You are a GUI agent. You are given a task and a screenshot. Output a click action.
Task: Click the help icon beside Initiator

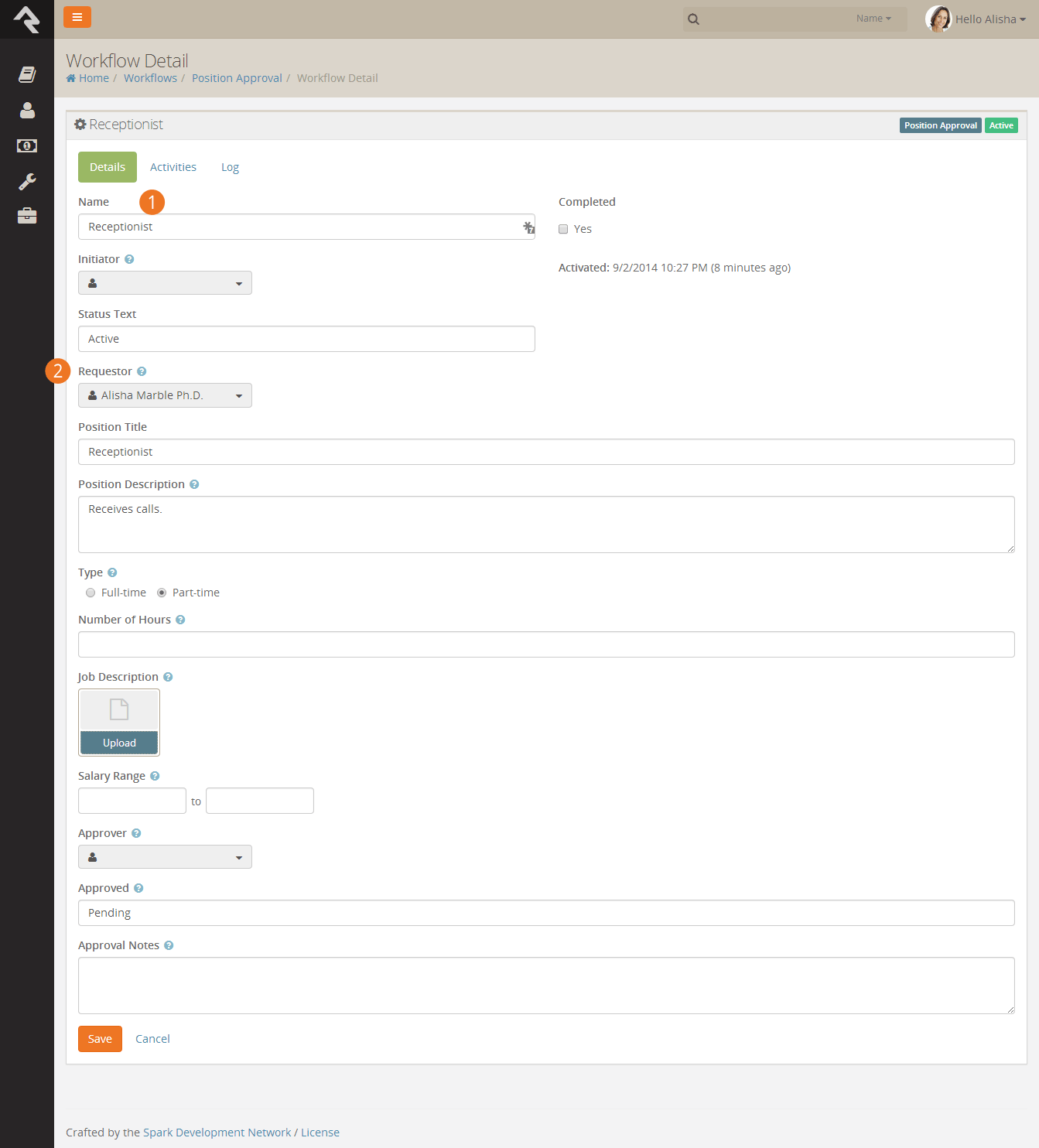click(129, 259)
